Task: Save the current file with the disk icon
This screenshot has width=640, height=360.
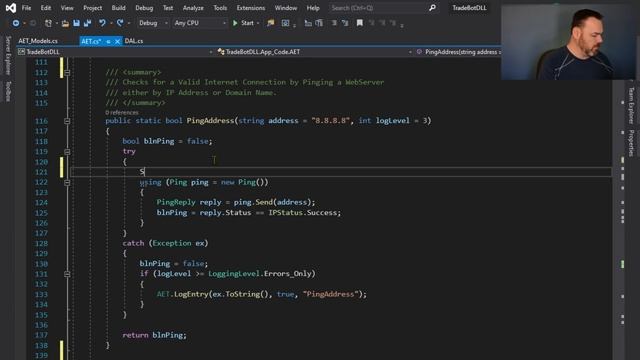Action: tap(76, 23)
